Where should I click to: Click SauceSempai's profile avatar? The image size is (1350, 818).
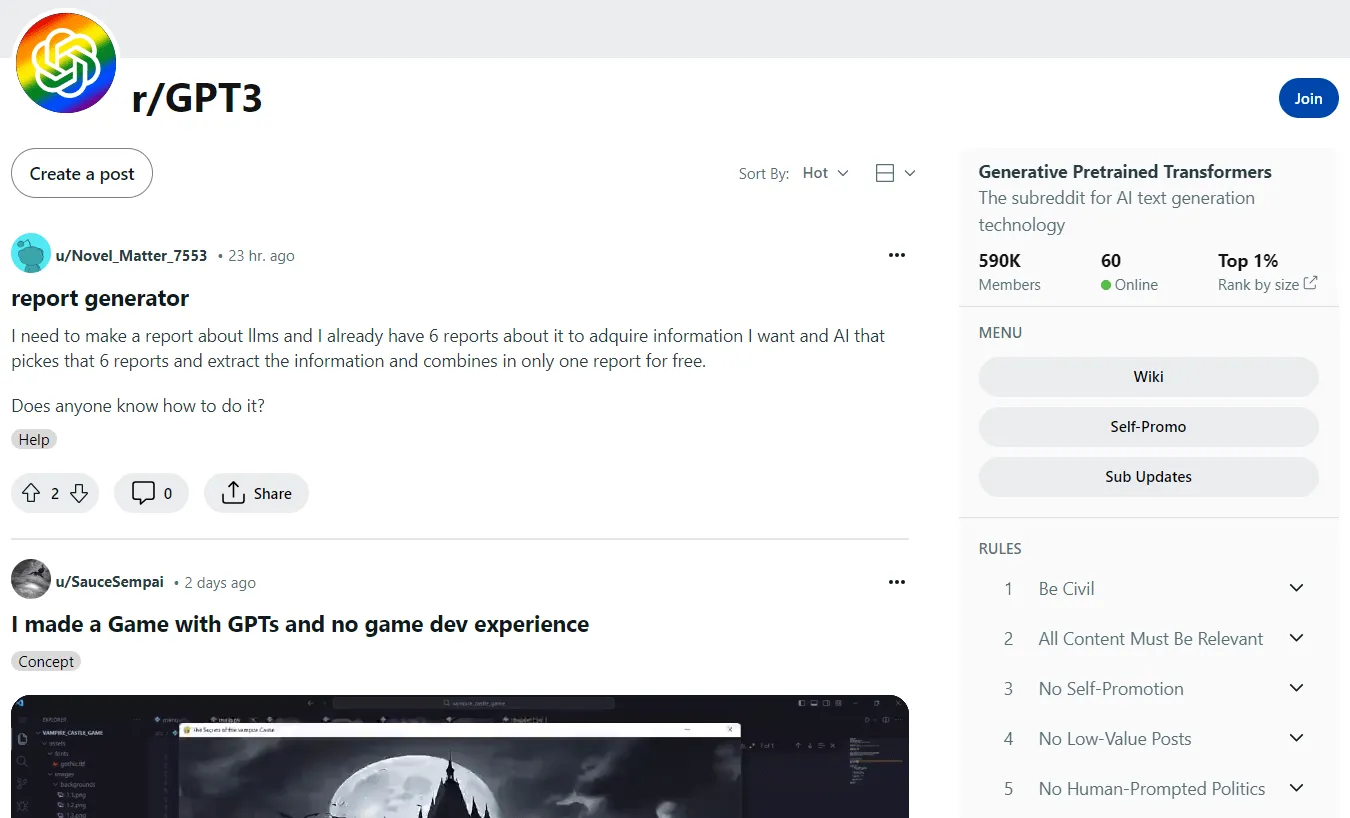click(31, 580)
